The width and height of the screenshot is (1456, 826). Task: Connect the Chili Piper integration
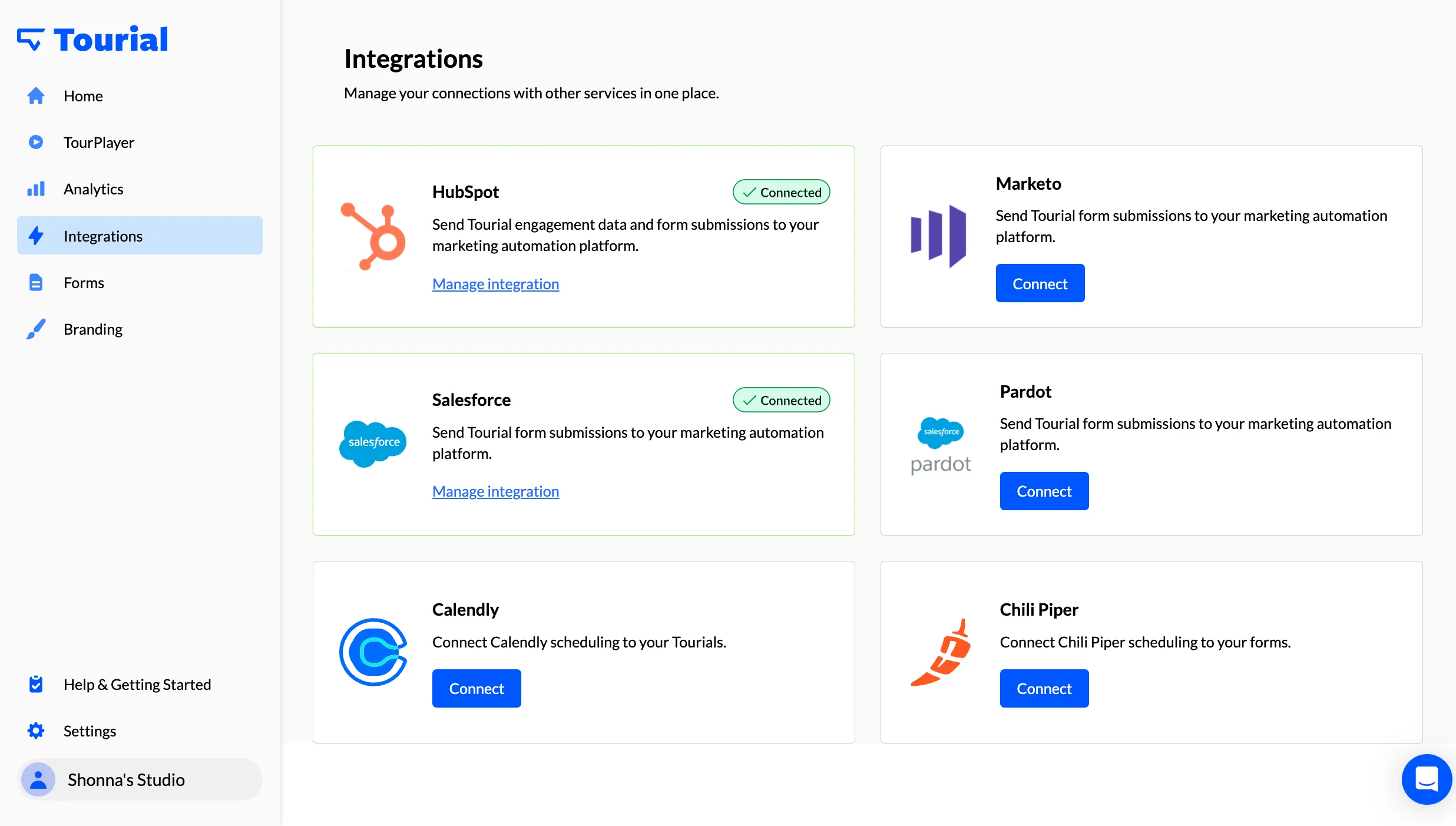[x=1044, y=688]
